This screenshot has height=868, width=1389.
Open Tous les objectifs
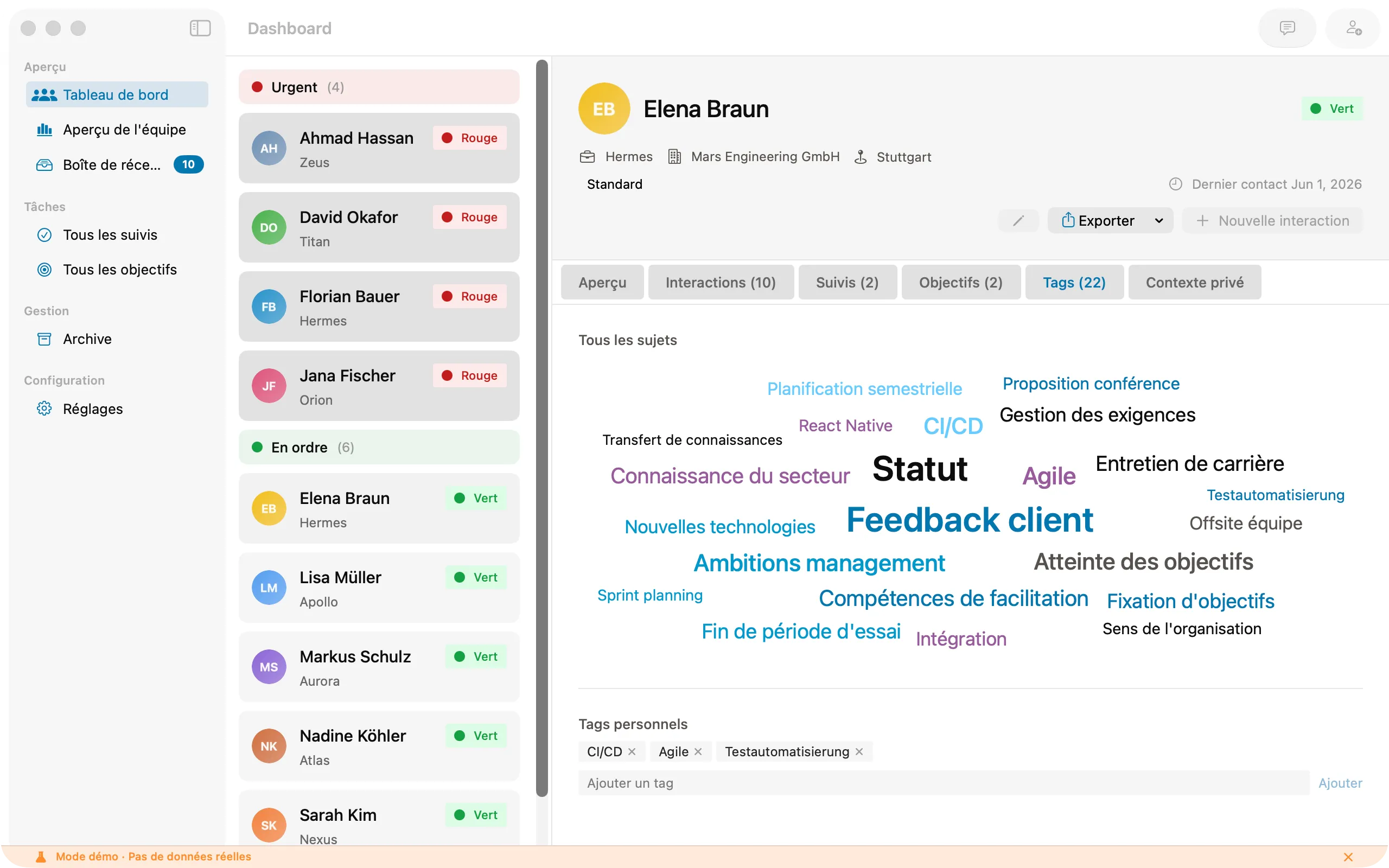(117, 270)
